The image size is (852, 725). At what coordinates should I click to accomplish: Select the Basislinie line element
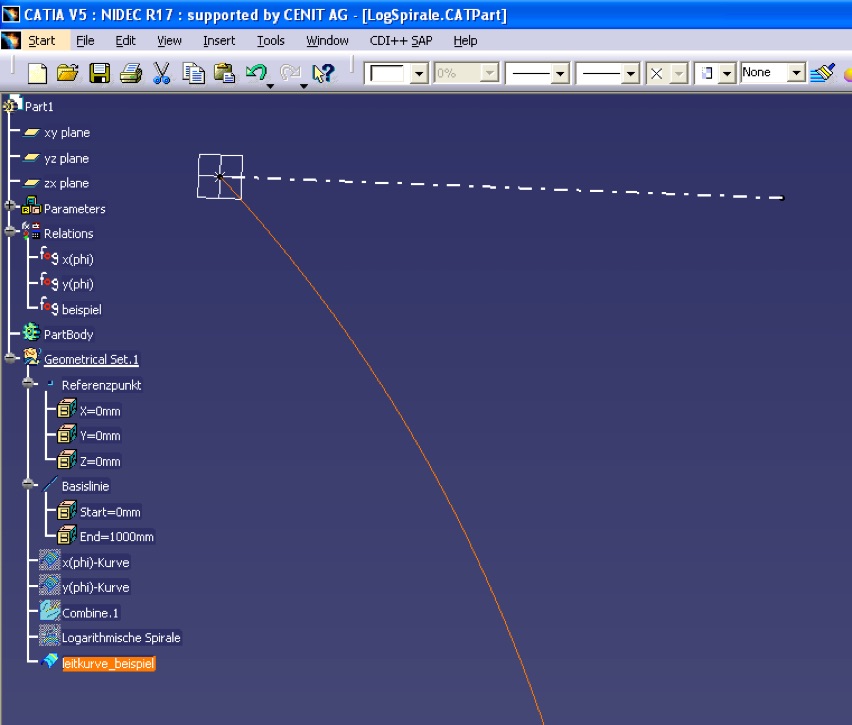85,486
